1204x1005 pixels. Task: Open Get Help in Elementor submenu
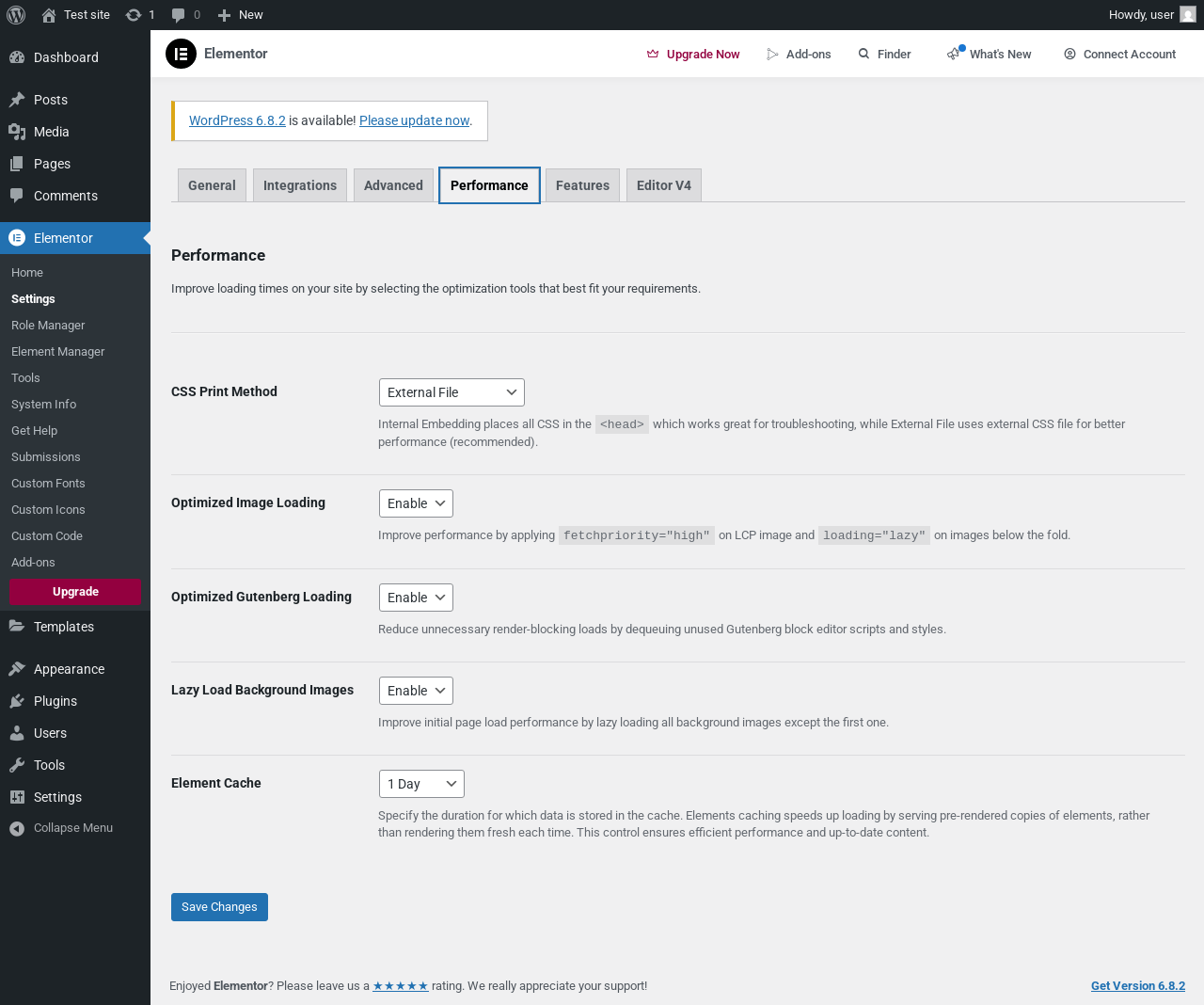pos(35,431)
